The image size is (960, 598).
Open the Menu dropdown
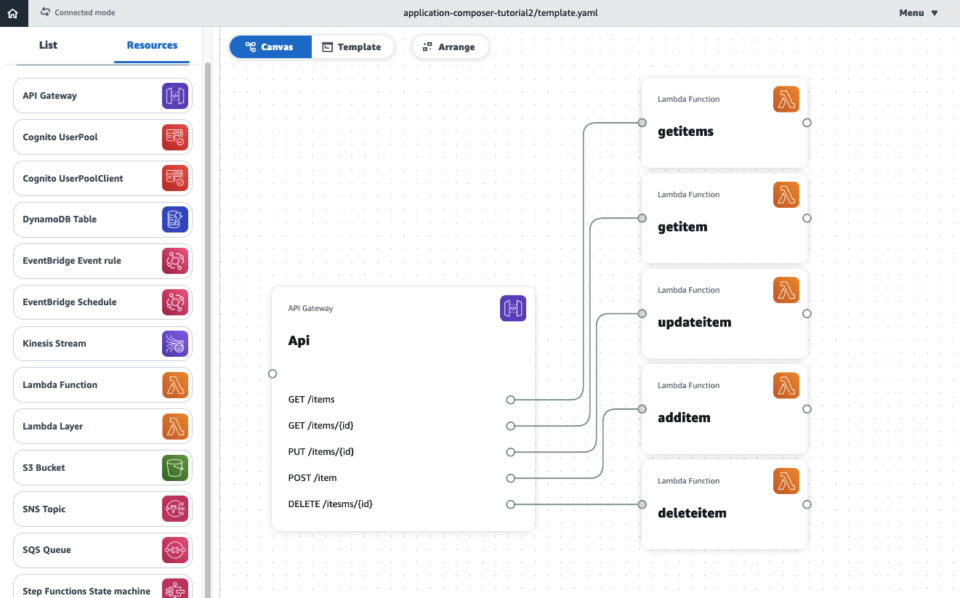[917, 13]
